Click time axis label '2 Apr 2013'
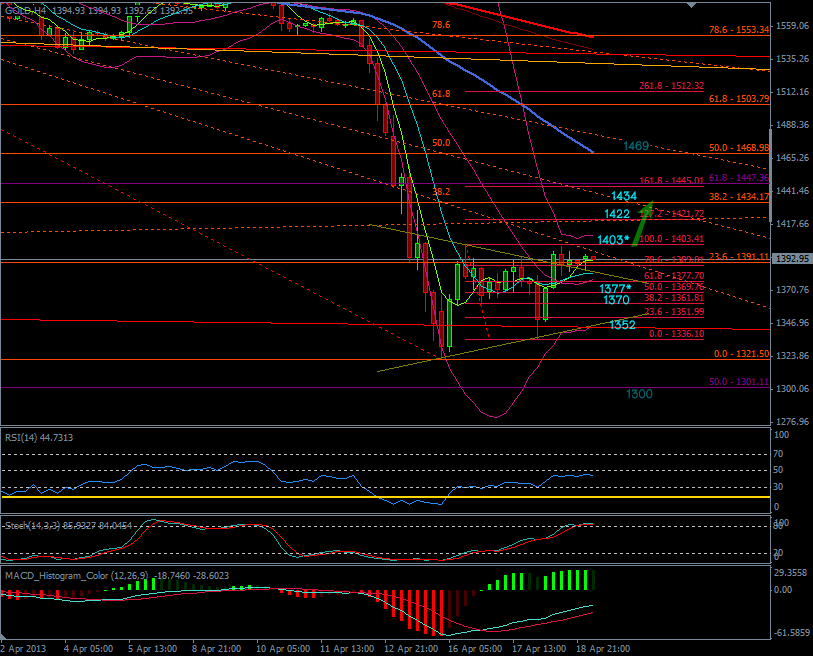The image size is (813, 656). pos(23,649)
